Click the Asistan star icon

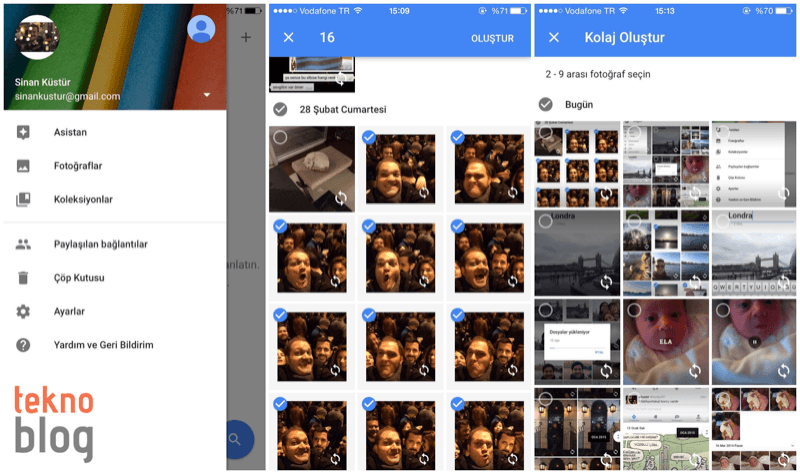[23, 132]
